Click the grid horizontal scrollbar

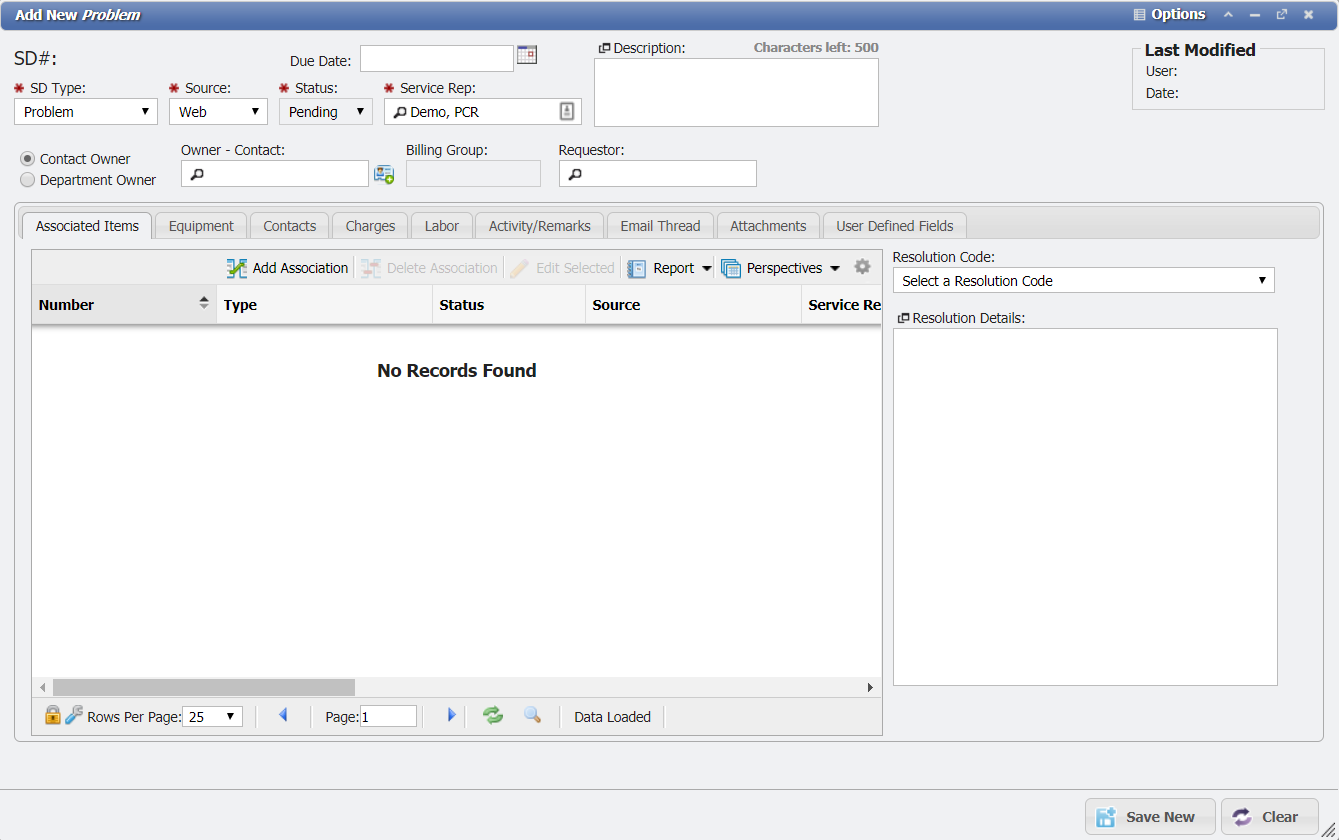point(204,688)
